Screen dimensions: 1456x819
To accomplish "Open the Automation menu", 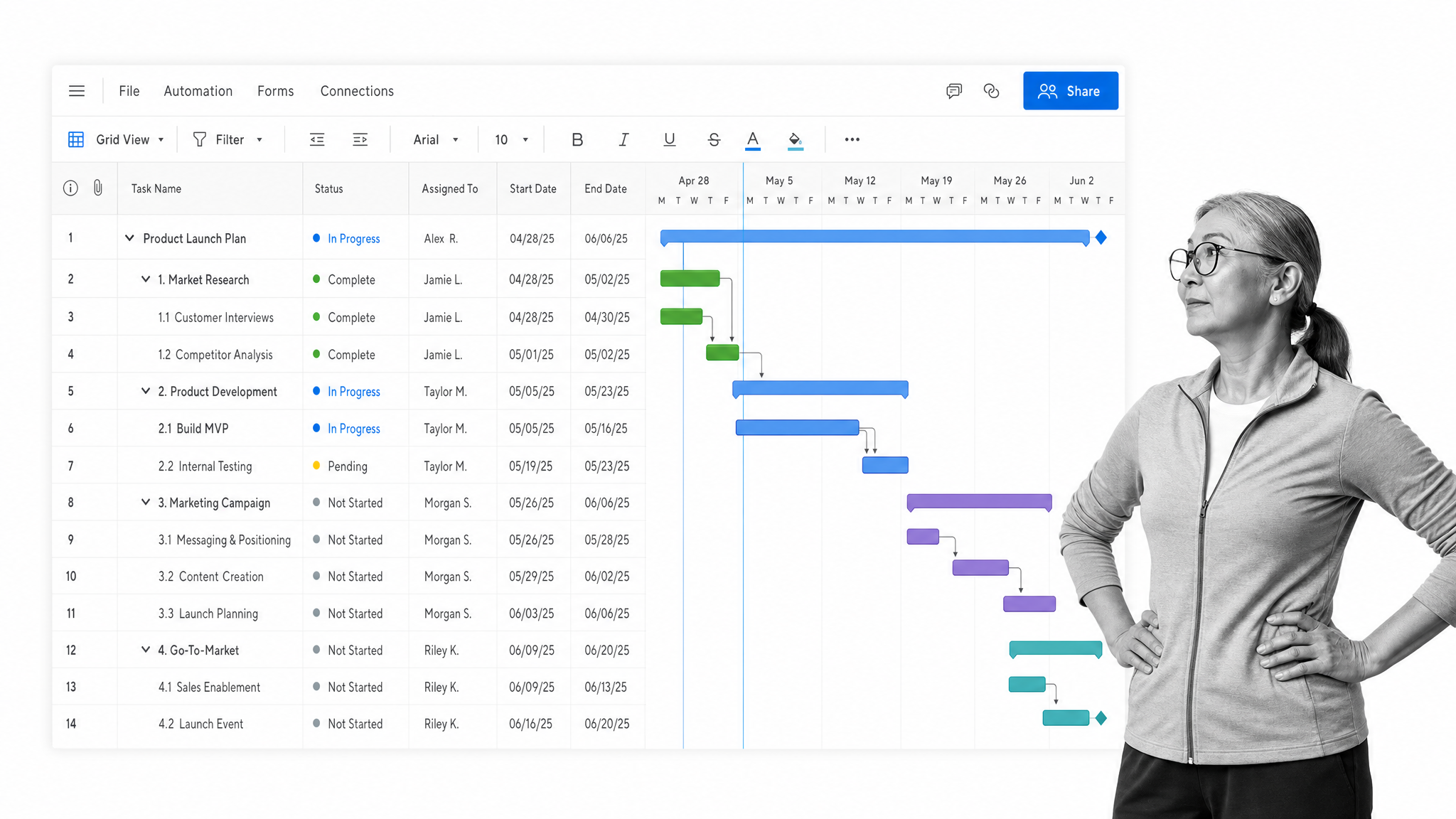I will coord(198,91).
